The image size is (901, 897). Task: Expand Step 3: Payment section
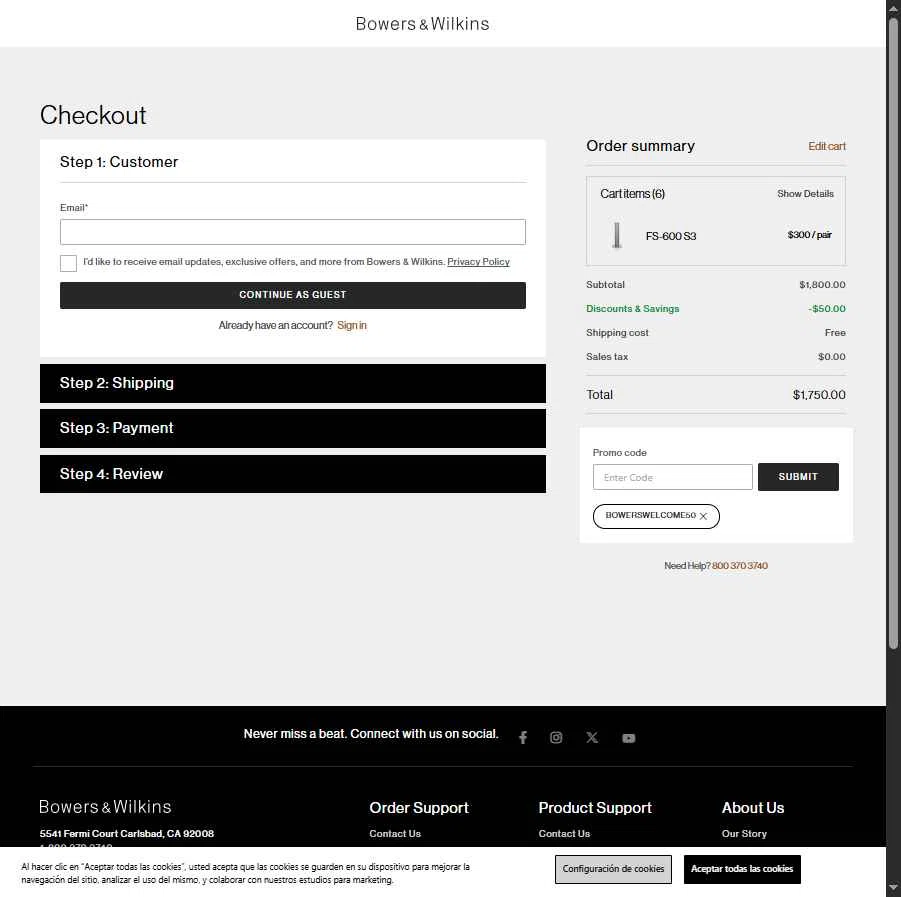click(292, 428)
